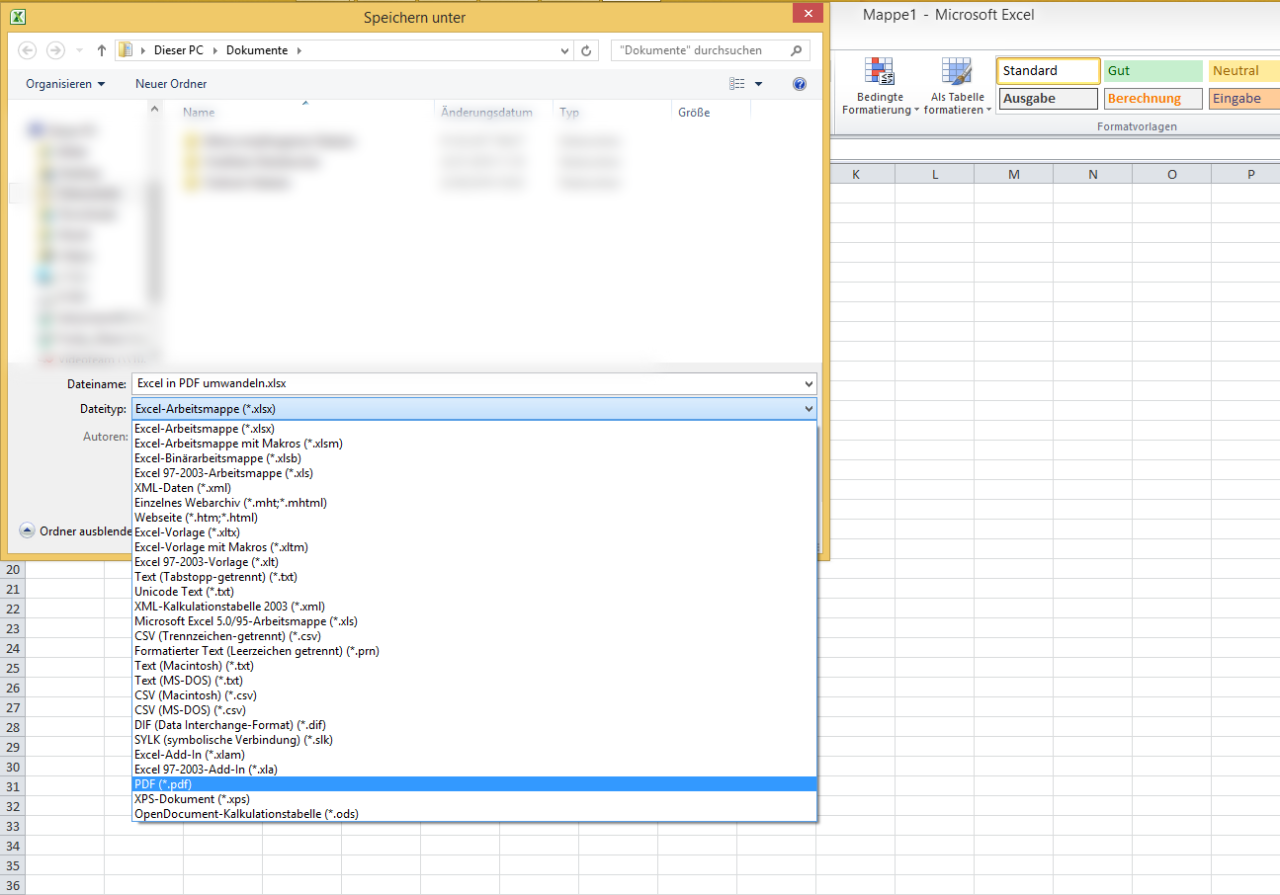Select Text (Tabstopp-getrennt) (*.txt)
This screenshot has height=895, width=1280.
point(475,577)
